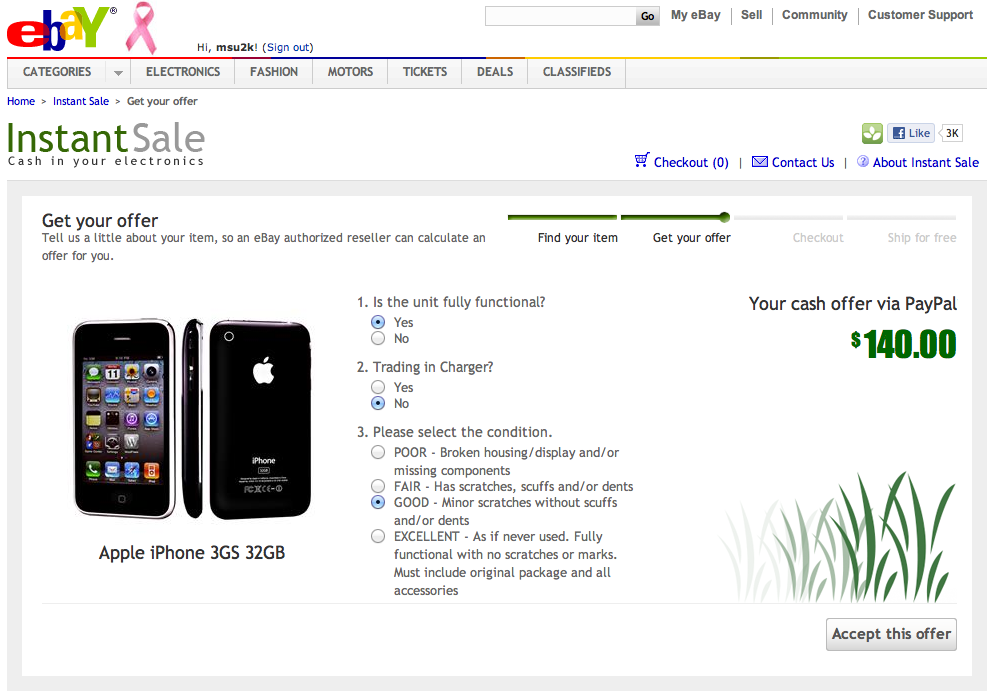This screenshot has height=700, width=997.
Task: Click the Instant Sale logo
Action: pyautogui.click(x=106, y=144)
